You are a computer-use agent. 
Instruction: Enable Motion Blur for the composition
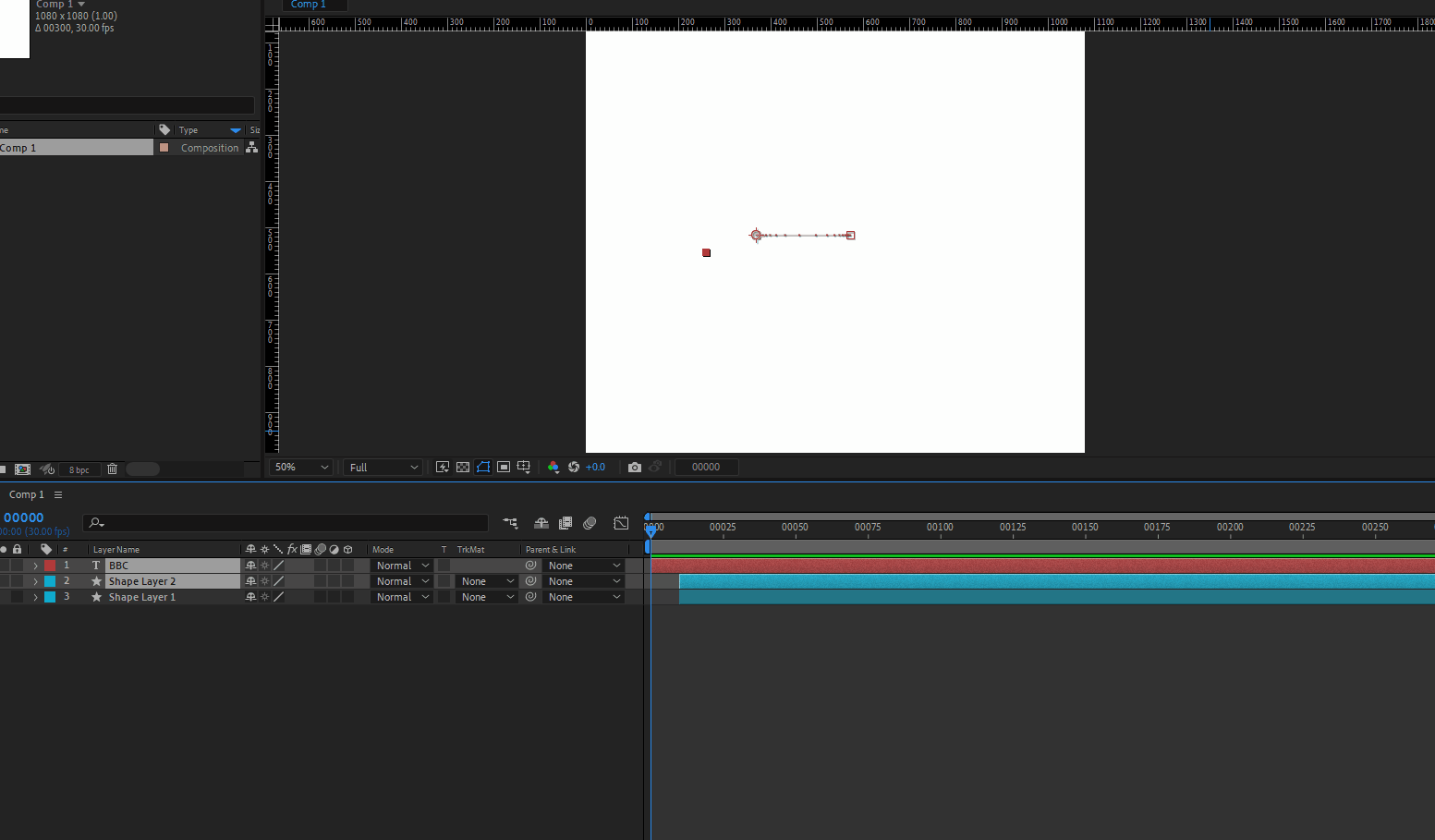[x=590, y=523]
